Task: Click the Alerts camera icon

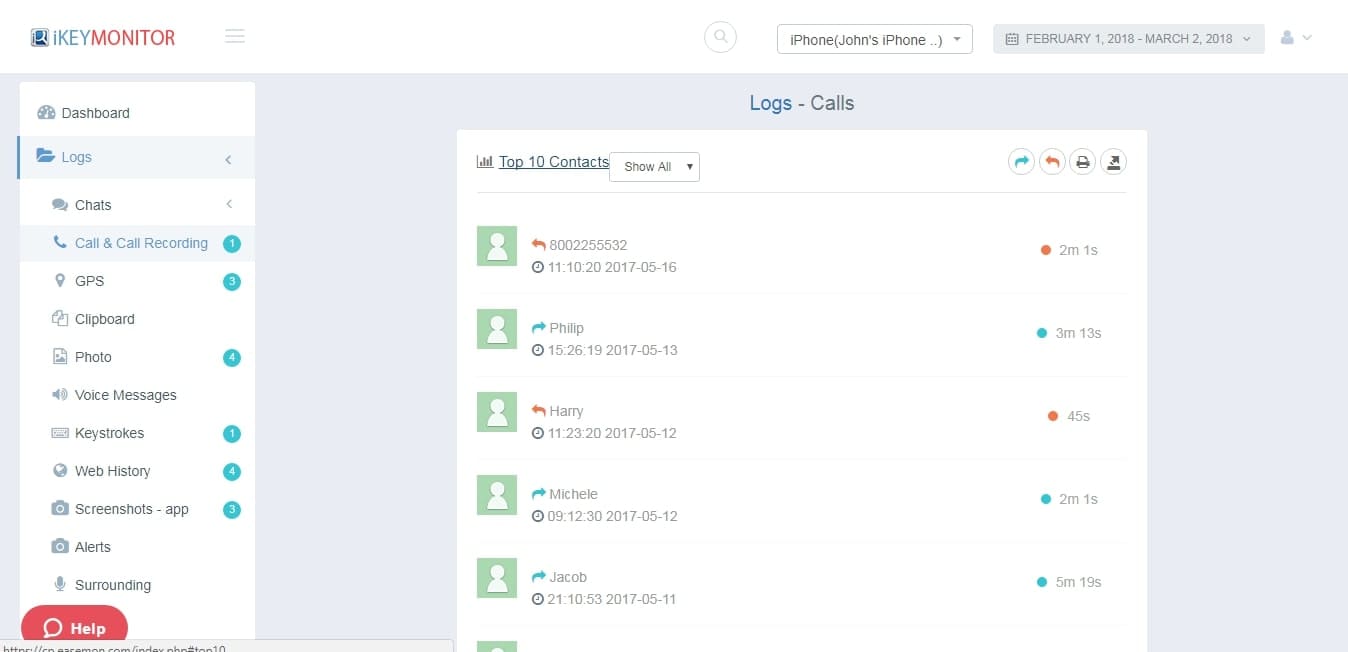Action: [x=59, y=547]
